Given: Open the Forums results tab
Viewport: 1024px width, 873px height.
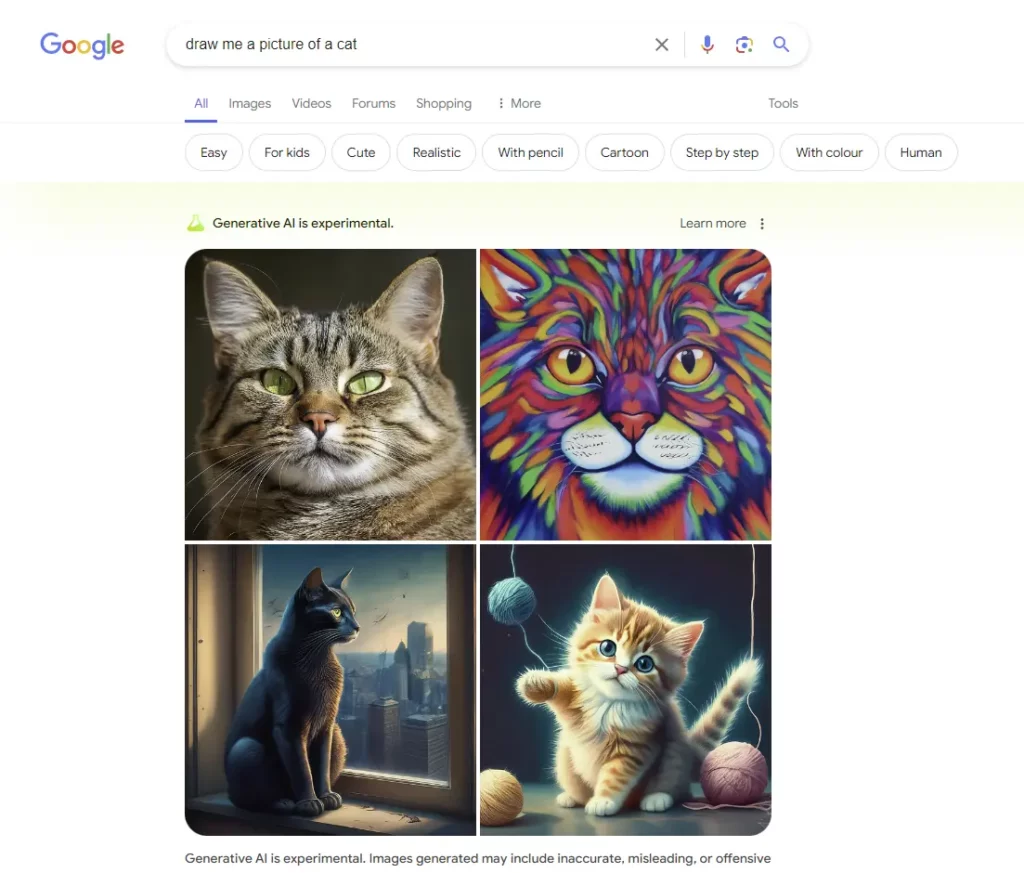Looking at the screenshot, I should 374,103.
